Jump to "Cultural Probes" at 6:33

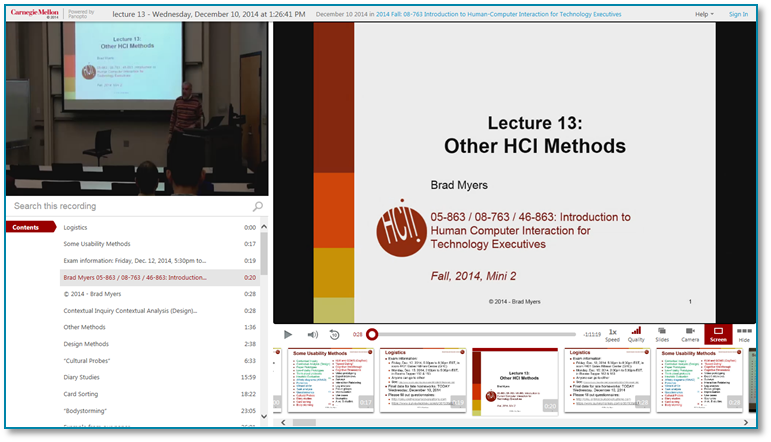160,361
